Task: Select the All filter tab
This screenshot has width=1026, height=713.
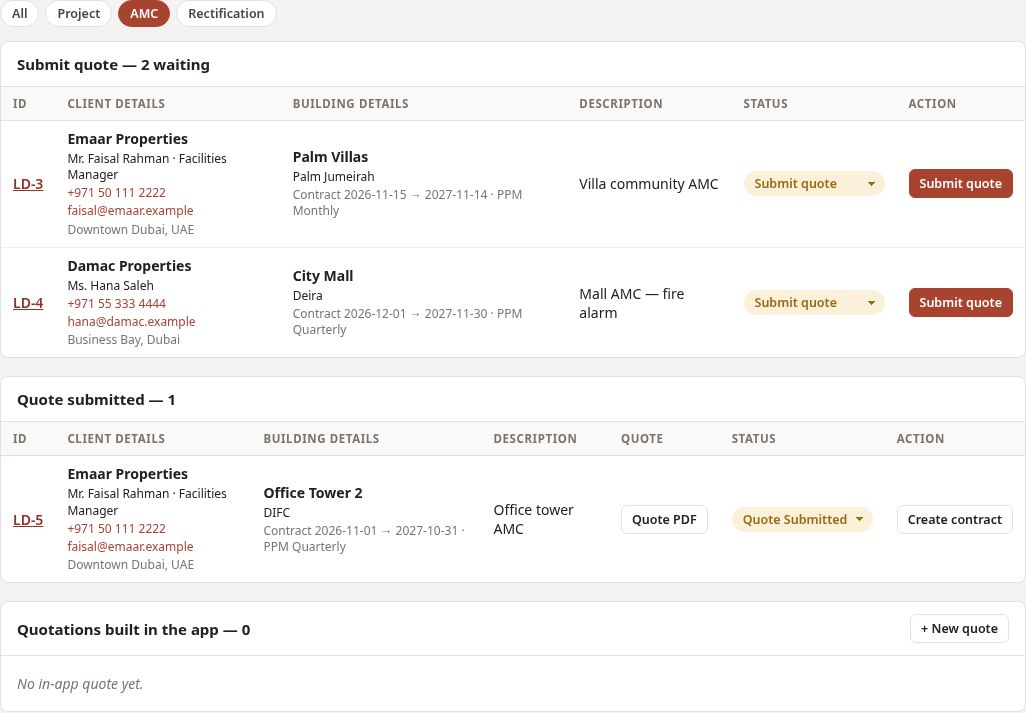Action: [x=19, y=13]
